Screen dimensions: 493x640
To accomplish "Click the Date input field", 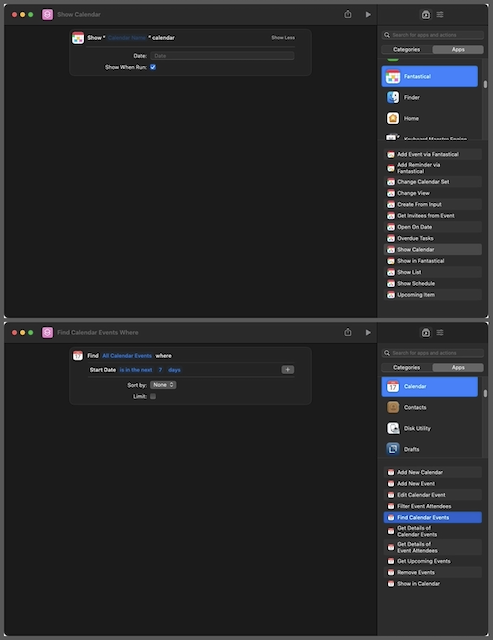I will point(222,56).
